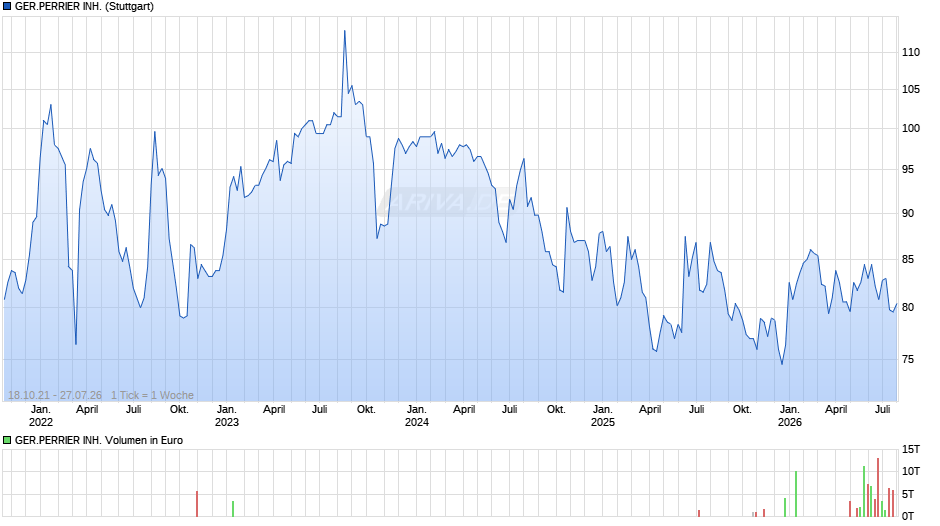This screenshot has height=526, width=940.
Task: Click the 100 price axis label
Action: [x=911, y=128]
